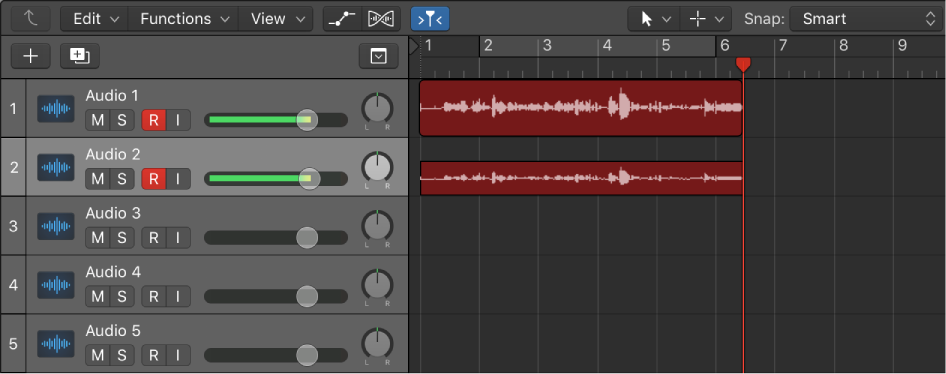Solo the Audio 5 track
Screen dimensions: 946x374
pos(122,355)
